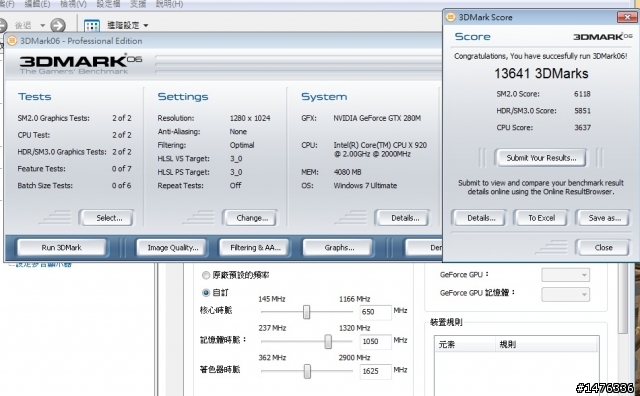Screen dimensions: 640x396
Task: Click the core clock 核心時脈 slider handle
Action: [306, 312]
